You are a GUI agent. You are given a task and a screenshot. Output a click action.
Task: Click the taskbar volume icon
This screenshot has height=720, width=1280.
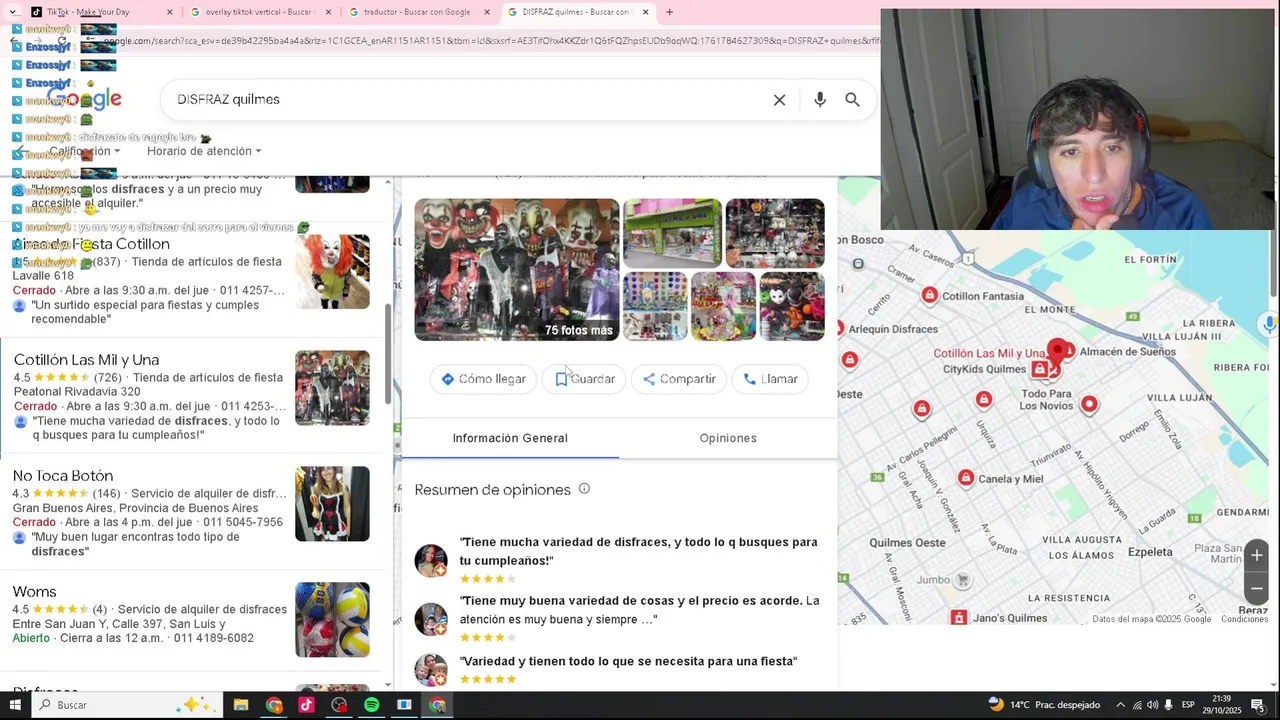point(1152,705)
